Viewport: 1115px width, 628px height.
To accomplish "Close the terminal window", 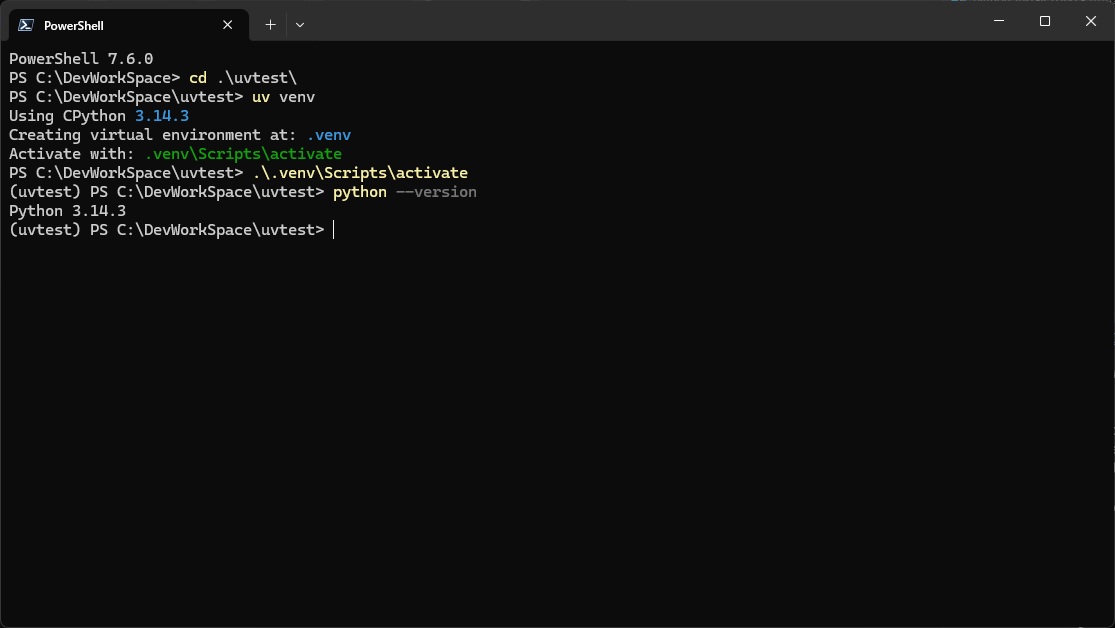I will (x=1091, y=21).
